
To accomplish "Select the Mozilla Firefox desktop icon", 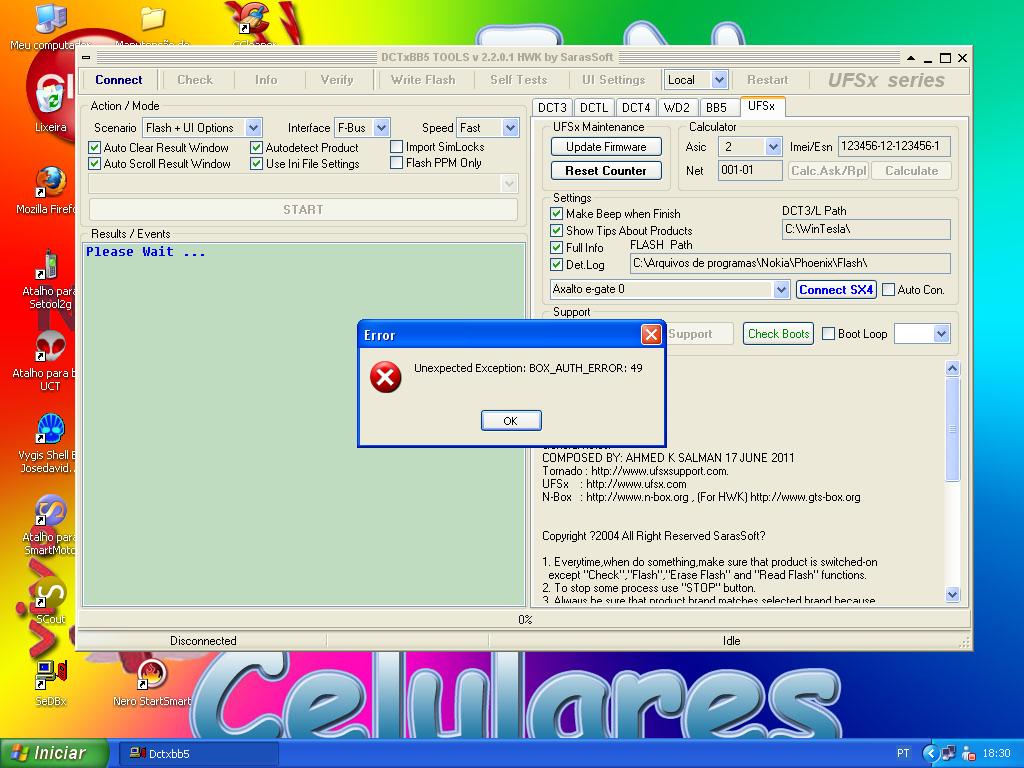I will (x=50, y=182).
